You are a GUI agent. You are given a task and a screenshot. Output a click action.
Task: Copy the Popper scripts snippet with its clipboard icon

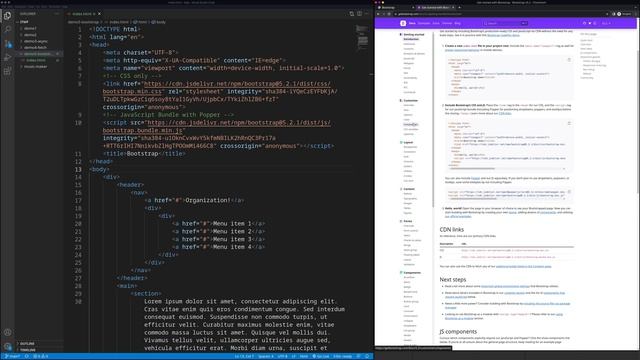click(569, 191)
